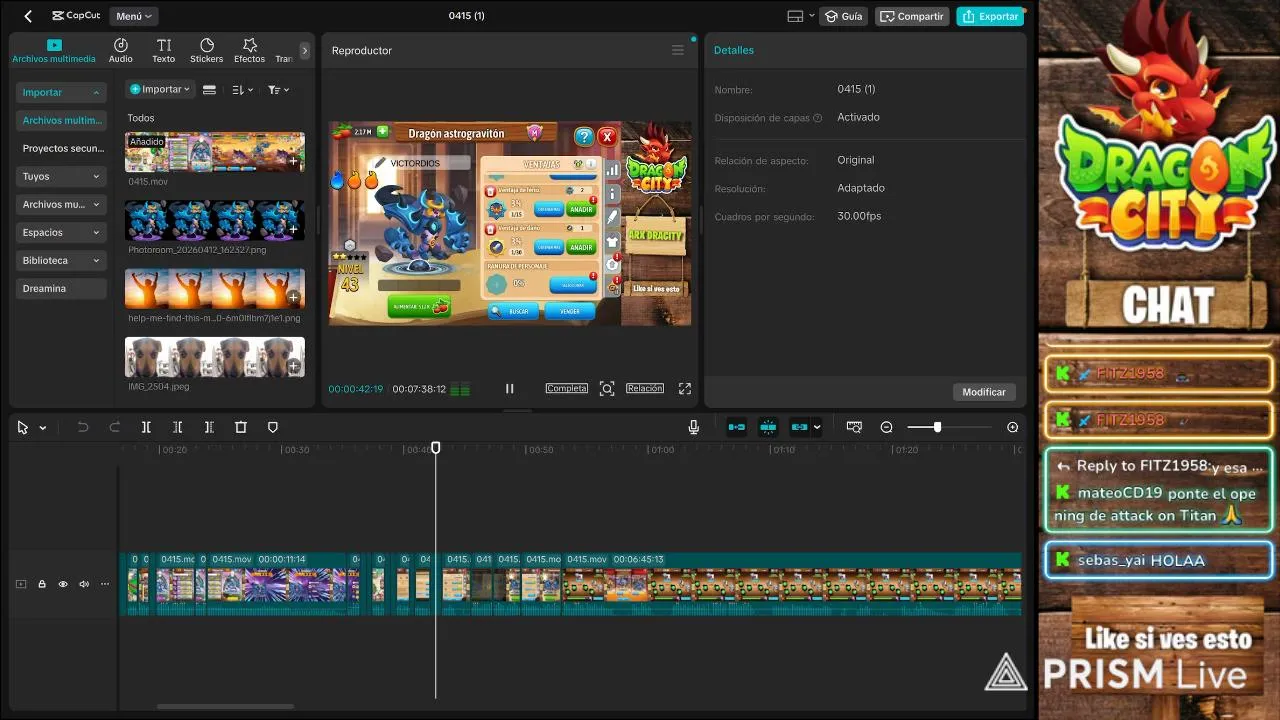Click the Relación aspect button
Image resolution: width=1280 pixels, height=720 pixels.
[x=645, y=388]
